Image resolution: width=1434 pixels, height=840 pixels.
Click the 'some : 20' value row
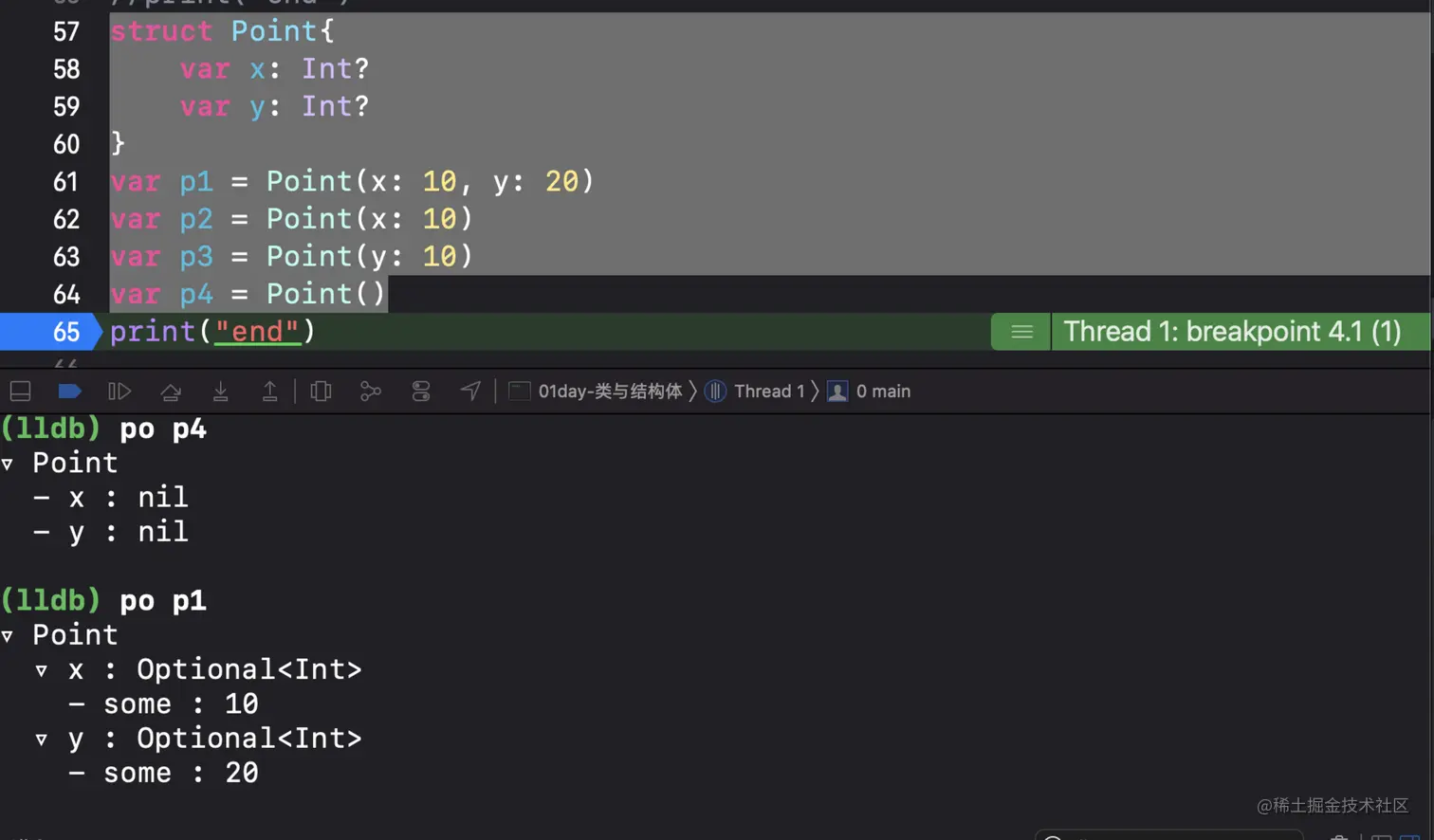(x=163, y=773)
